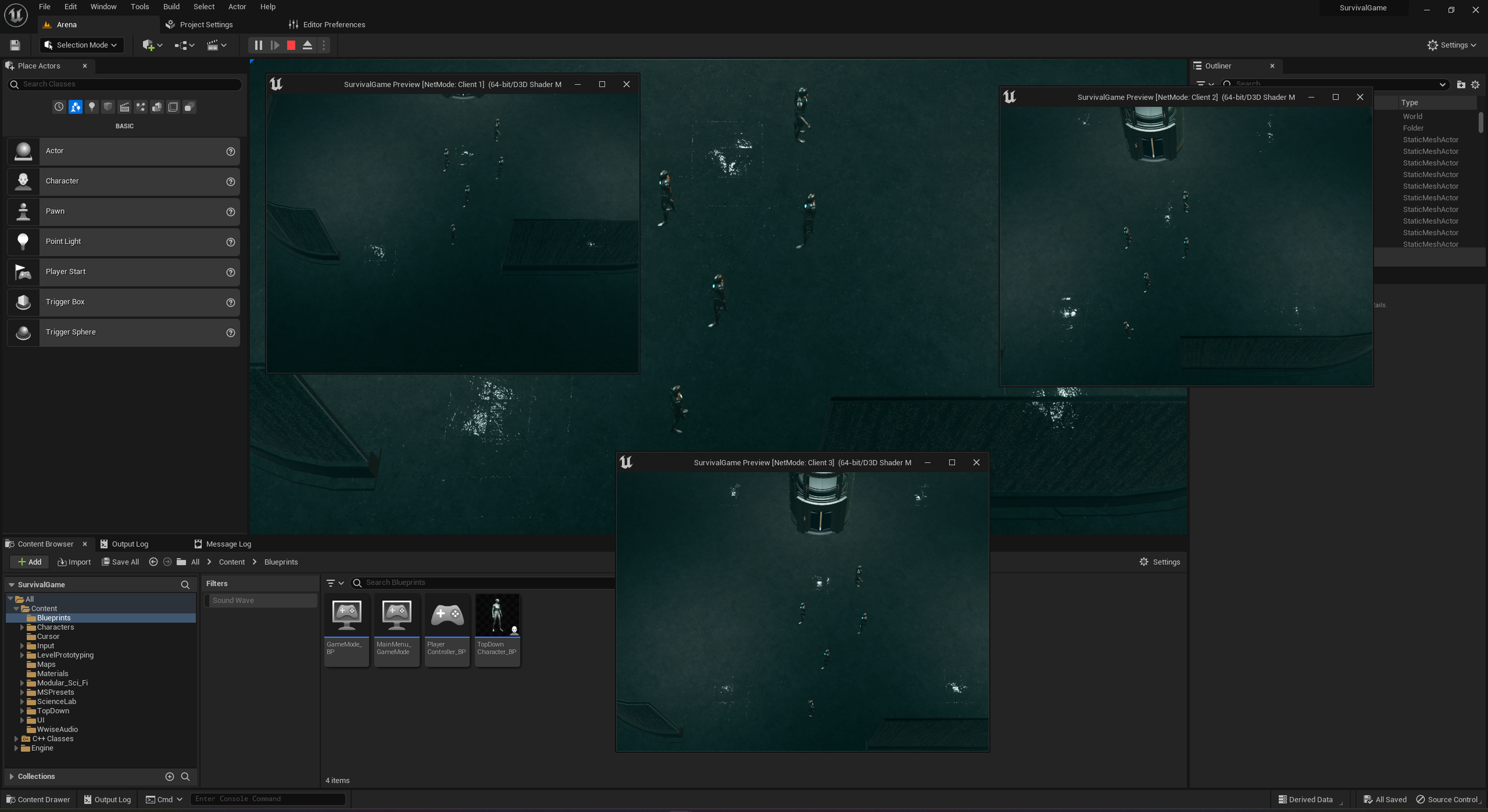The image size is (1488, 812).
Task: Open the Selection Mode dropdown
Action: (82, 45)
